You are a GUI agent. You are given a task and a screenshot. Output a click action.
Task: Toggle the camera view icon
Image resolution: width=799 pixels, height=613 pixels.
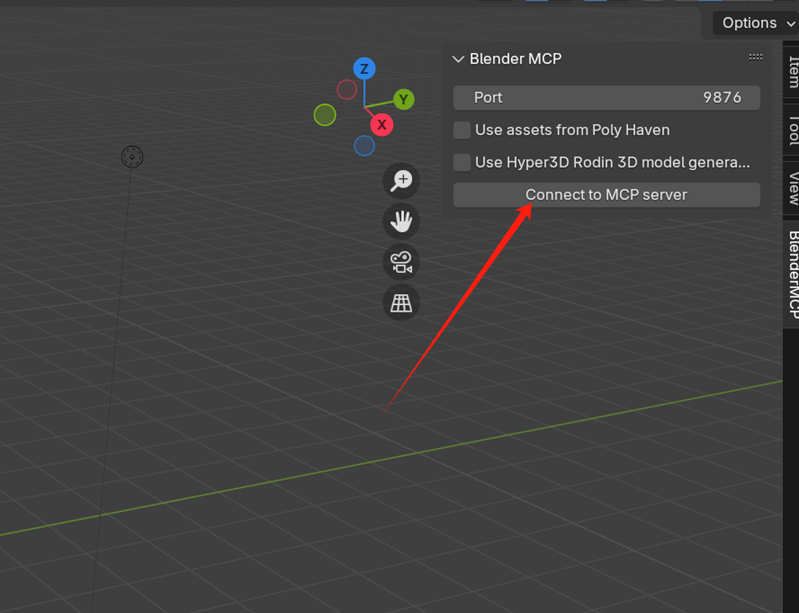tap(401, 262)
